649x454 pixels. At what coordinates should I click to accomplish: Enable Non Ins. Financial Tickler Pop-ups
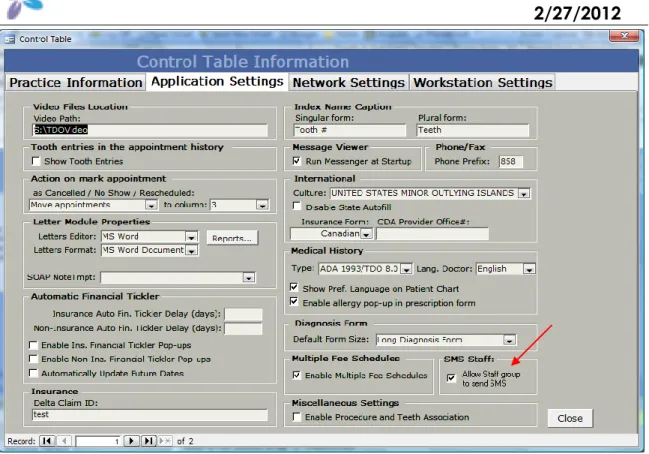33,359
